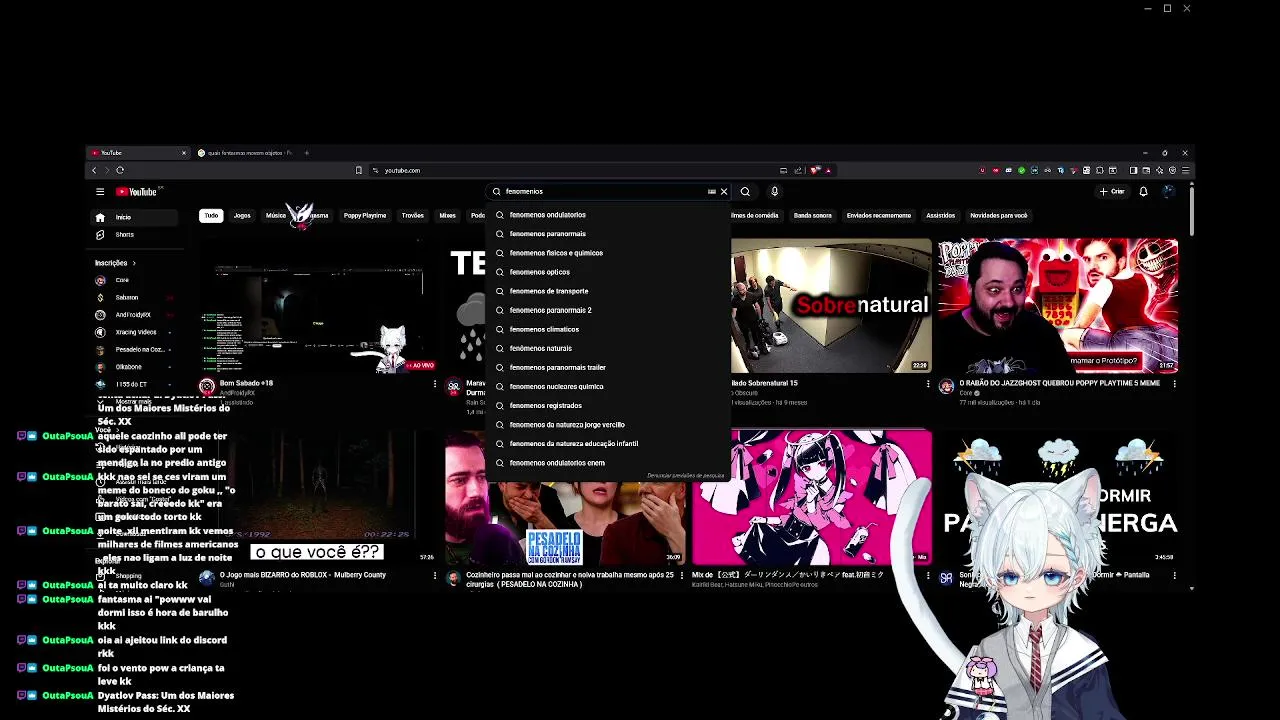Choose suggestion 'fenomenos opticos'

tap(610, 272)
